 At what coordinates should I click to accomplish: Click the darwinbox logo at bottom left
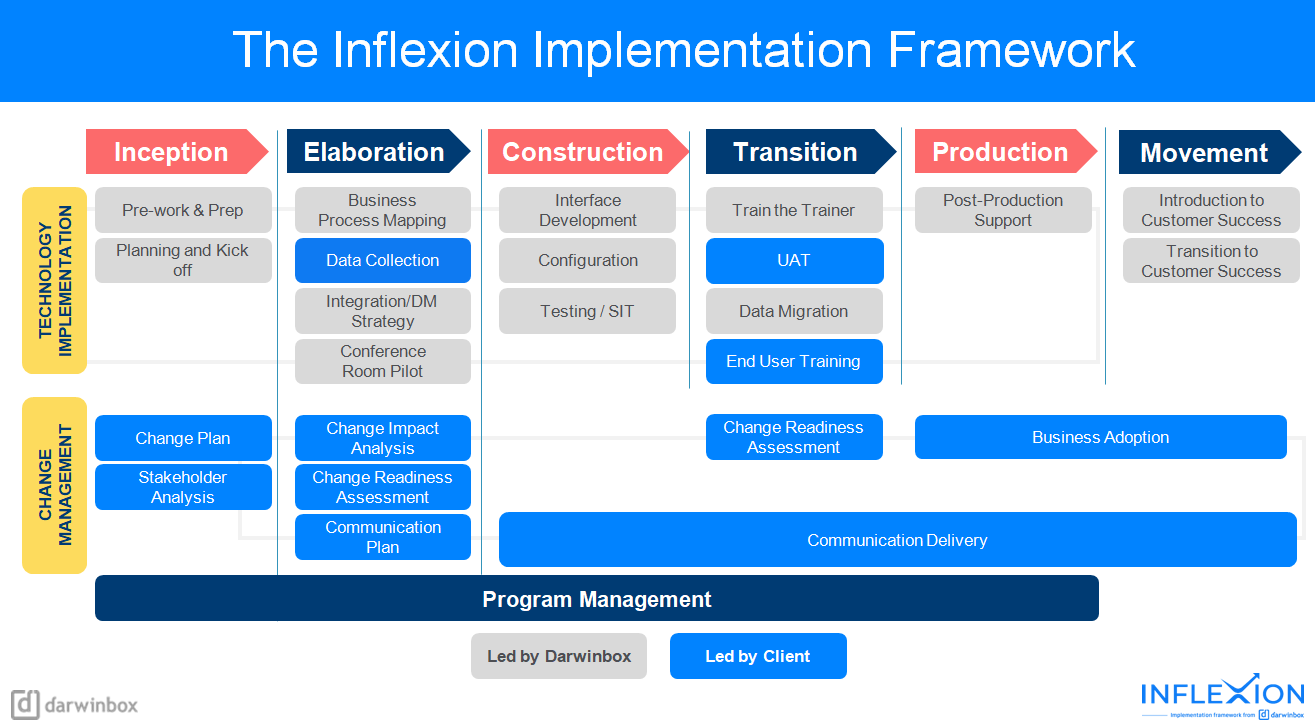point(75,704)
